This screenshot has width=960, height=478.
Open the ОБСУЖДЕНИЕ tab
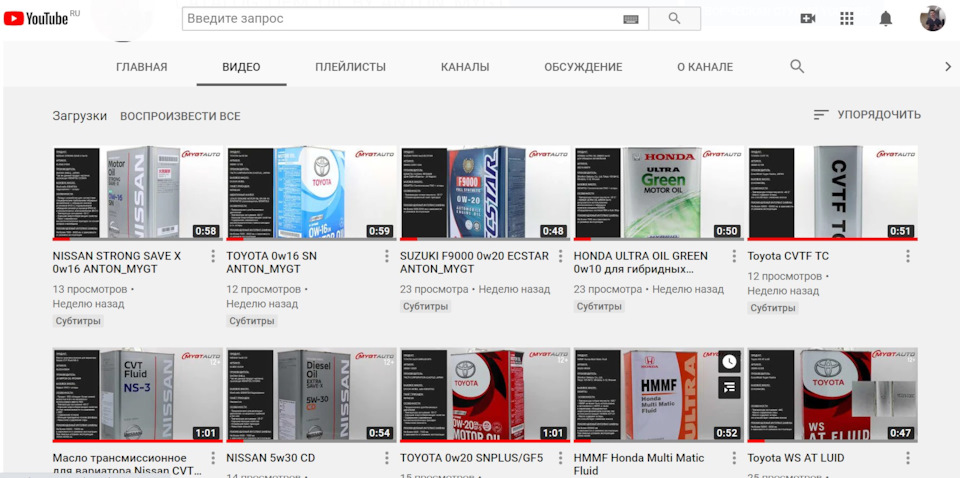click(x=583, y=67)
